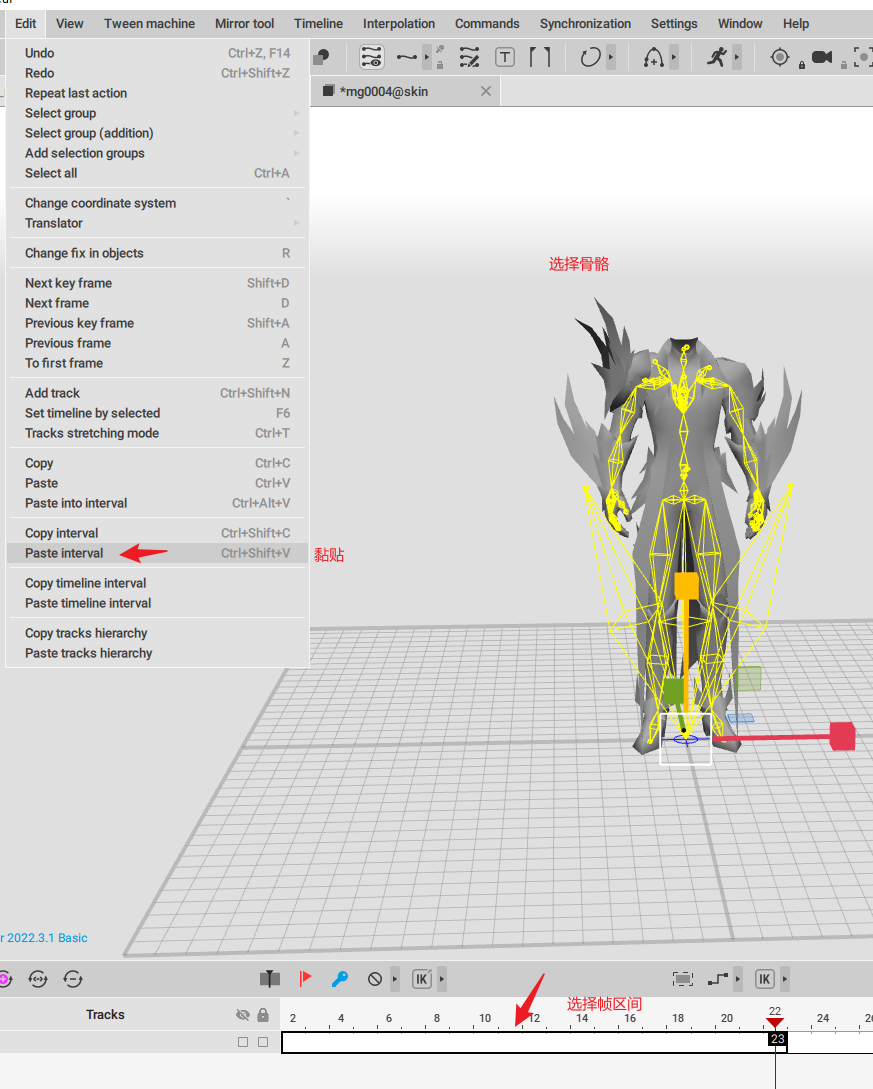The width and height of the screenshot is (873, 1089).
Task: Click the arc with plus sign icon
Action: click(x=654, y=57)
